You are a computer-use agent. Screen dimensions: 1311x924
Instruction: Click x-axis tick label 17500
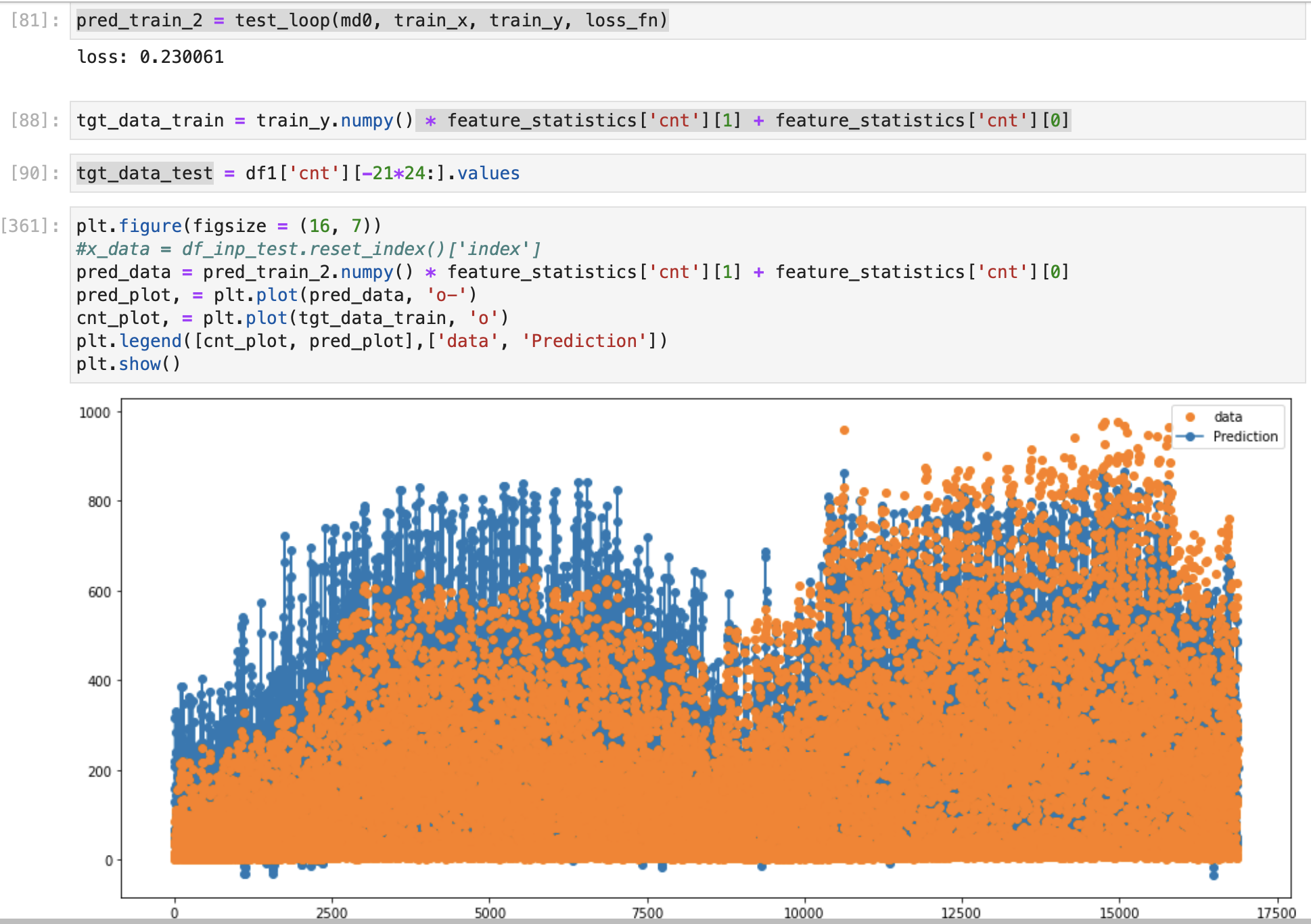[1276, 913]
